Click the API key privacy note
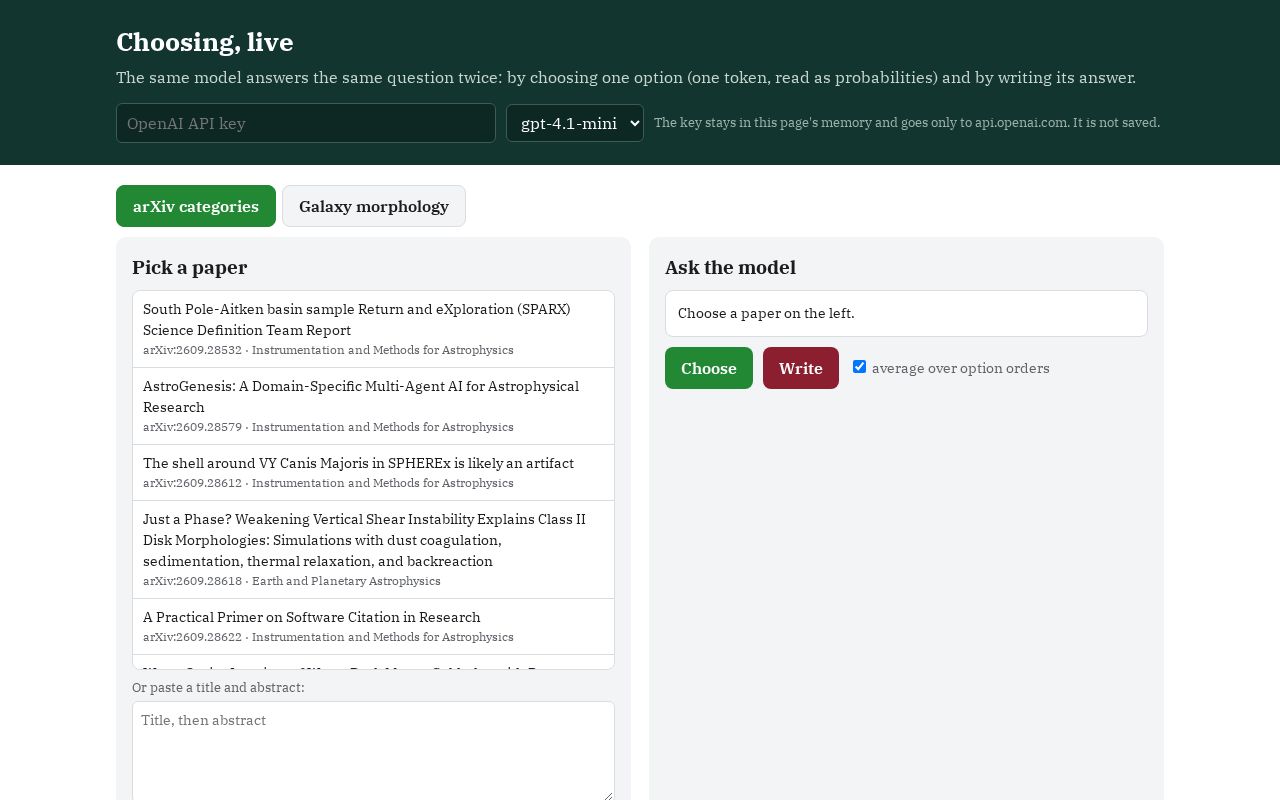The image size is (1280, 800). [907, 122]
